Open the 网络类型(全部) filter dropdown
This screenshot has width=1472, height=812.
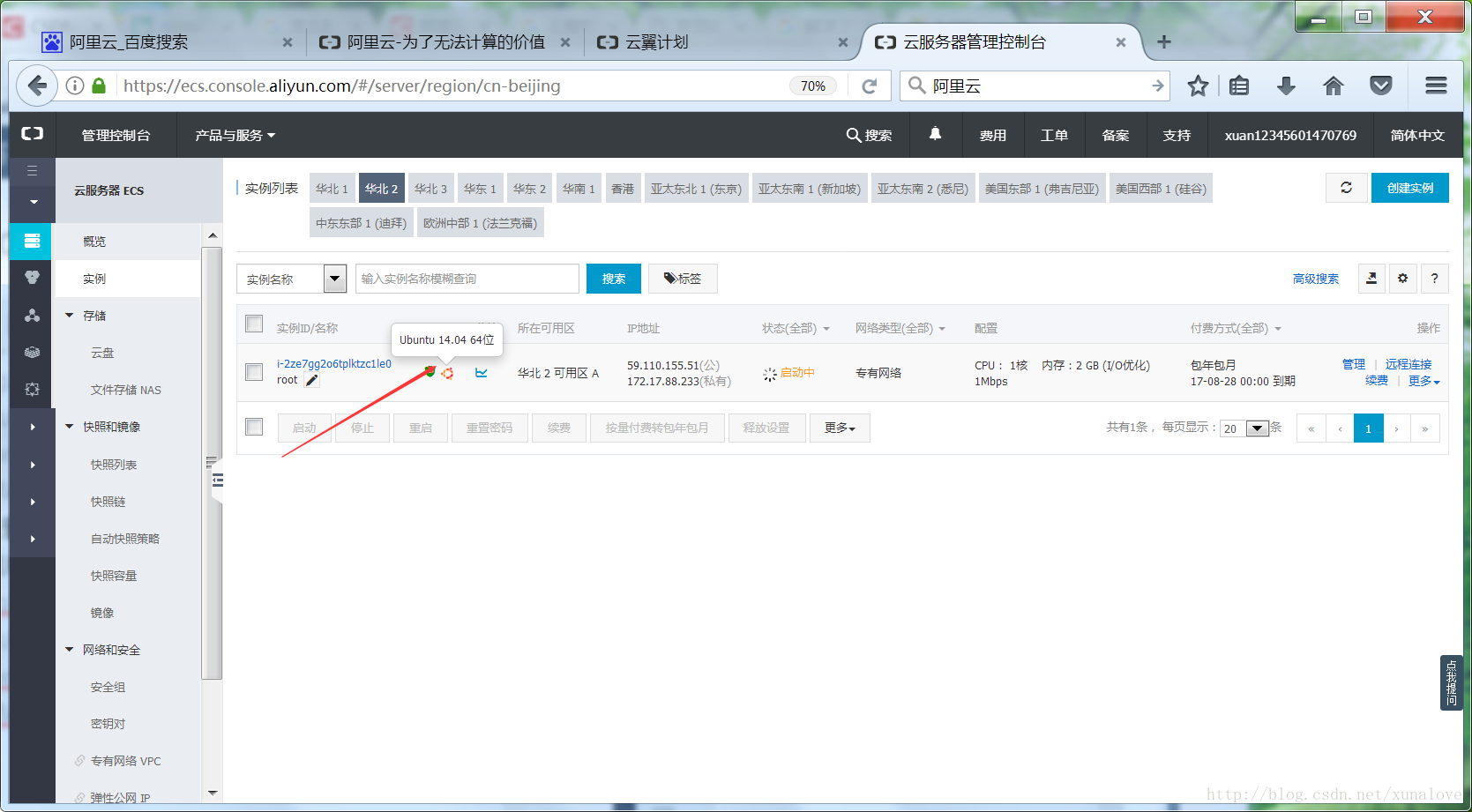[x=900, y=328]
